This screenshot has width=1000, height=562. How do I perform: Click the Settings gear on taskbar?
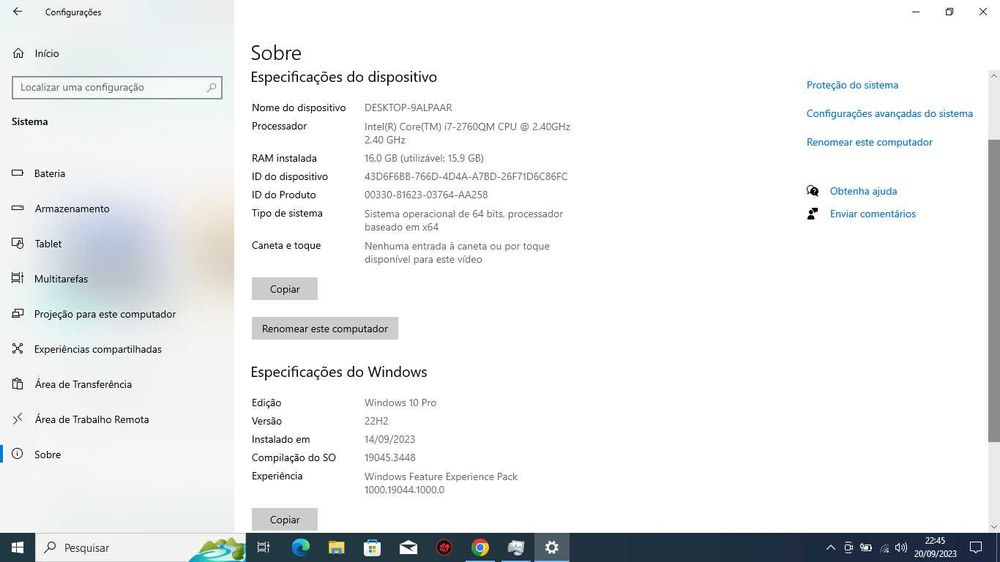[552, 547]
